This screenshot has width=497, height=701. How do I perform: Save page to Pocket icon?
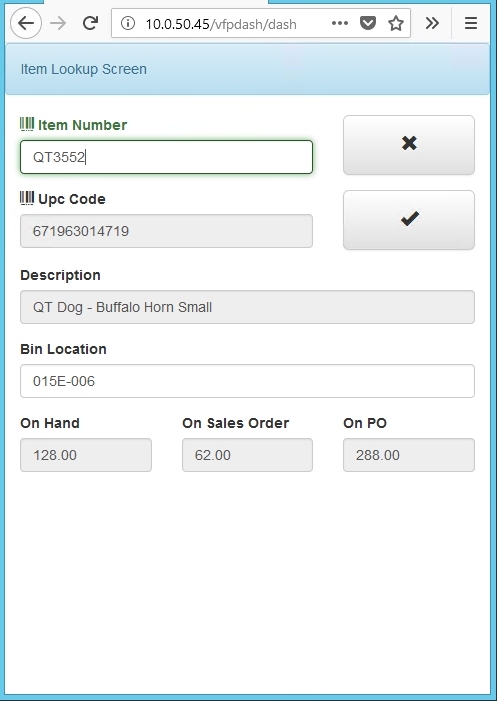click(x=368, y=23)
